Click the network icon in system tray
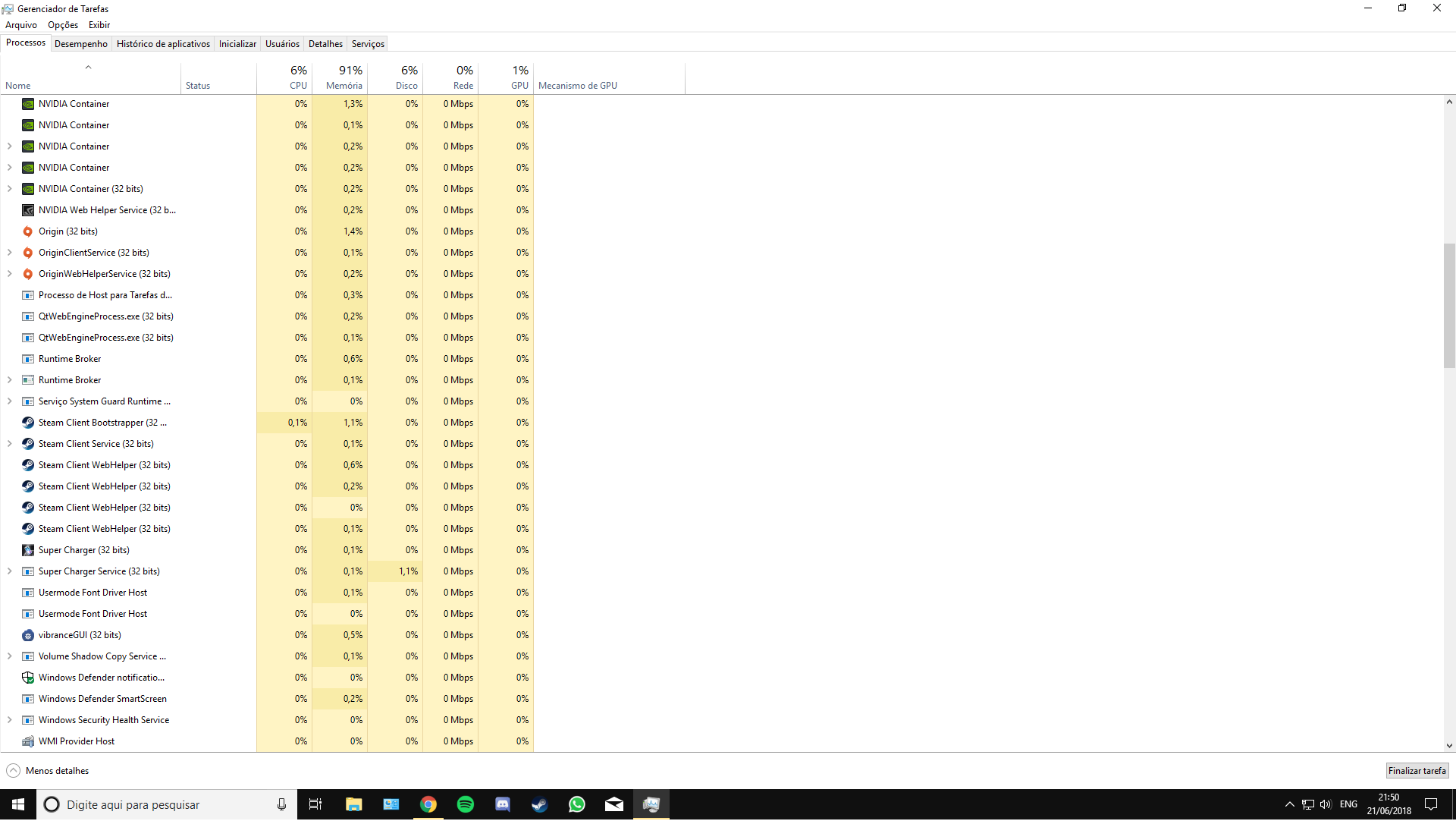Image resolution: width=1456 pixels, height=821 pixels. pyautogui.click(x=1308, y=804)
